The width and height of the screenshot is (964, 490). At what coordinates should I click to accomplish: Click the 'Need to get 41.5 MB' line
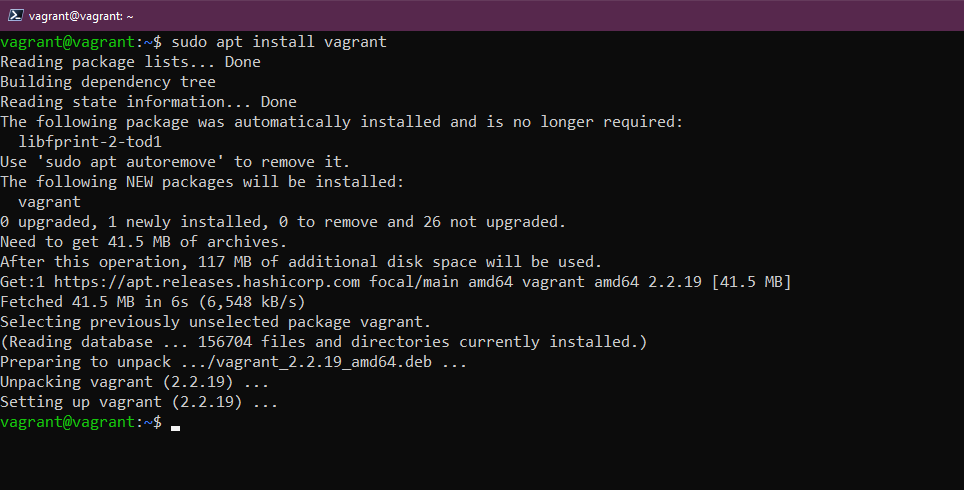pyautogui.click(x=144, y=242)
